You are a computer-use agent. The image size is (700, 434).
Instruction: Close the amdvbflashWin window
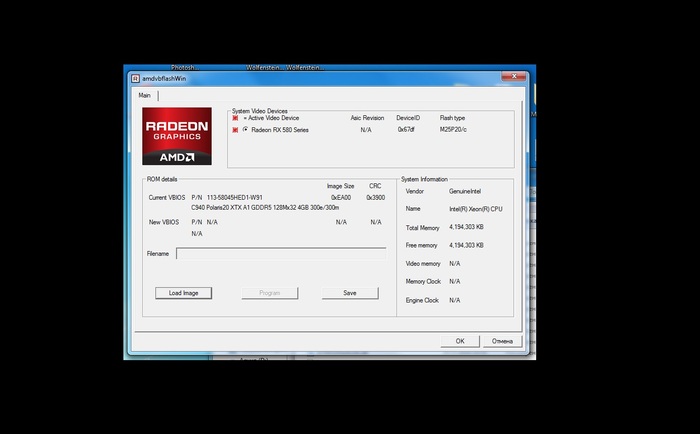pyautogui.click(x=514, y=76)
